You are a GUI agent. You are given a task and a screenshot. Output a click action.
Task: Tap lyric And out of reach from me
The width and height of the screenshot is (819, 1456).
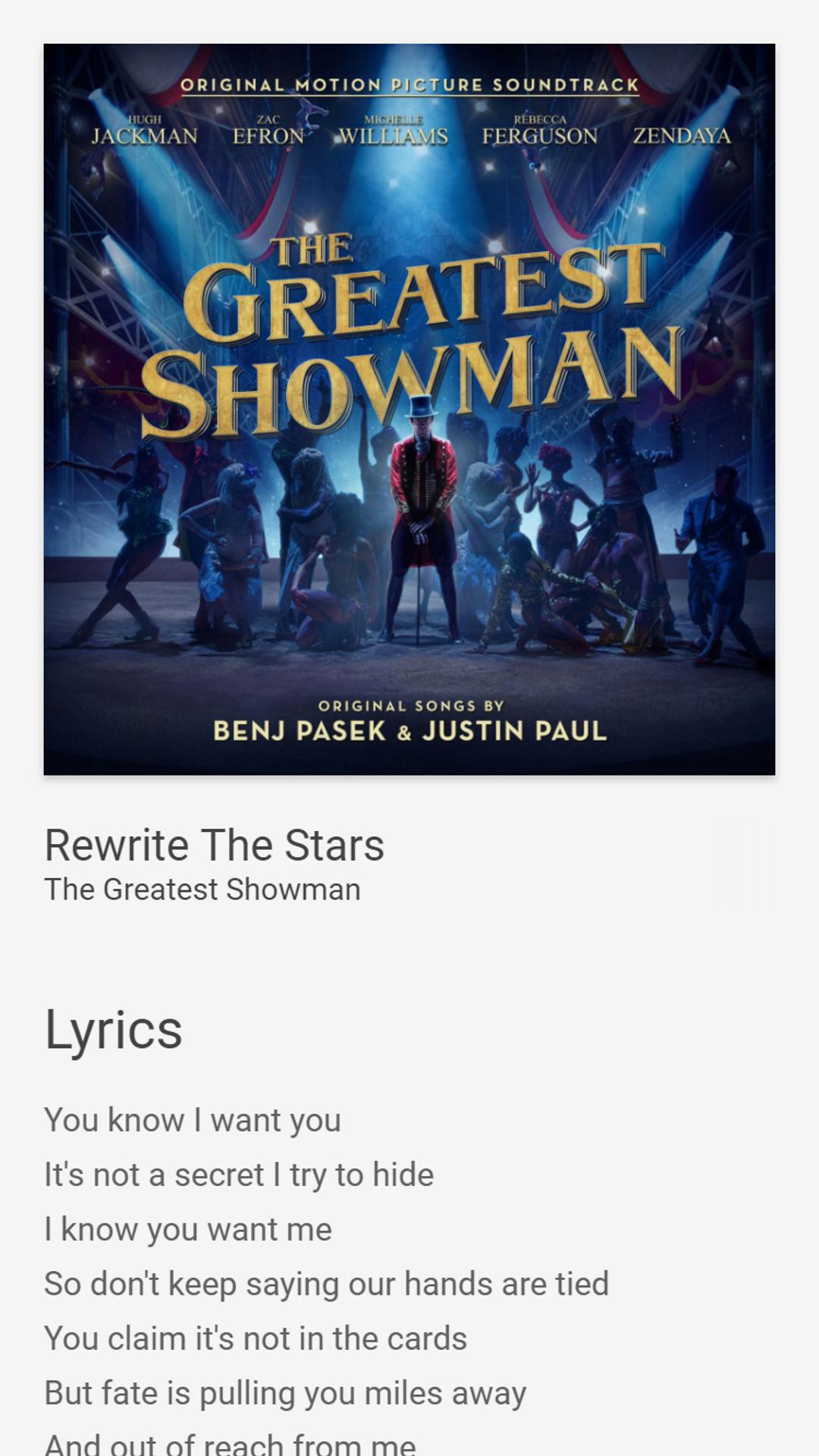[230, 1443]
